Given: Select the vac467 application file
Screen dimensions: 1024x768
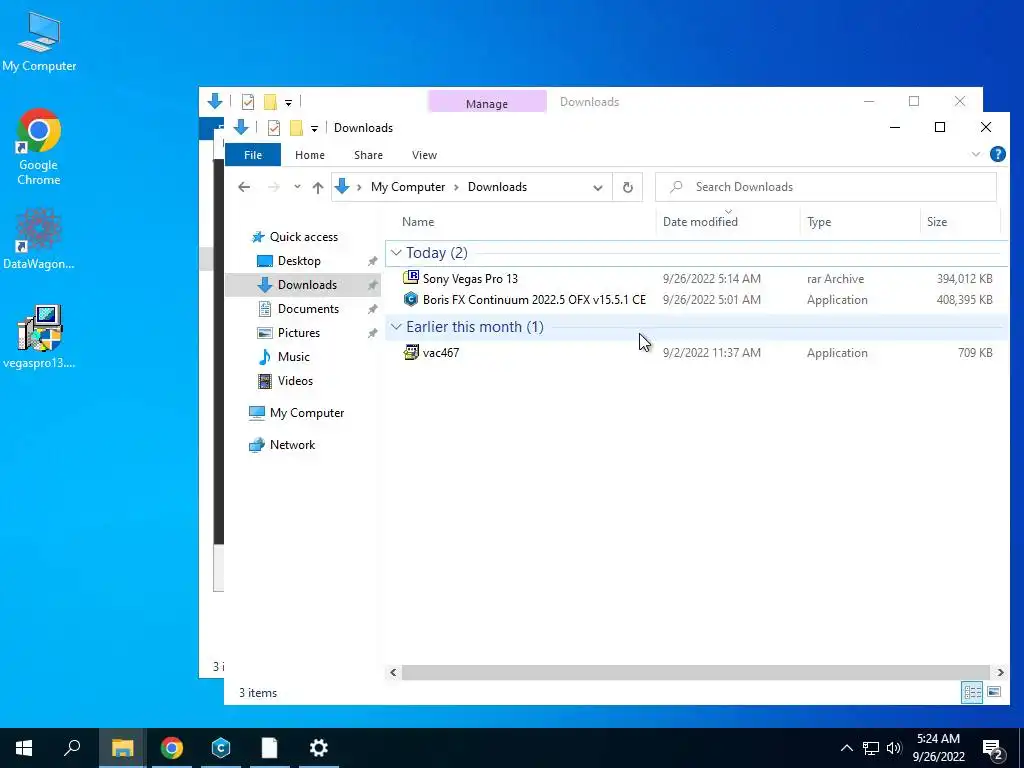Looking at the screenshot, I should click(696, 353).
